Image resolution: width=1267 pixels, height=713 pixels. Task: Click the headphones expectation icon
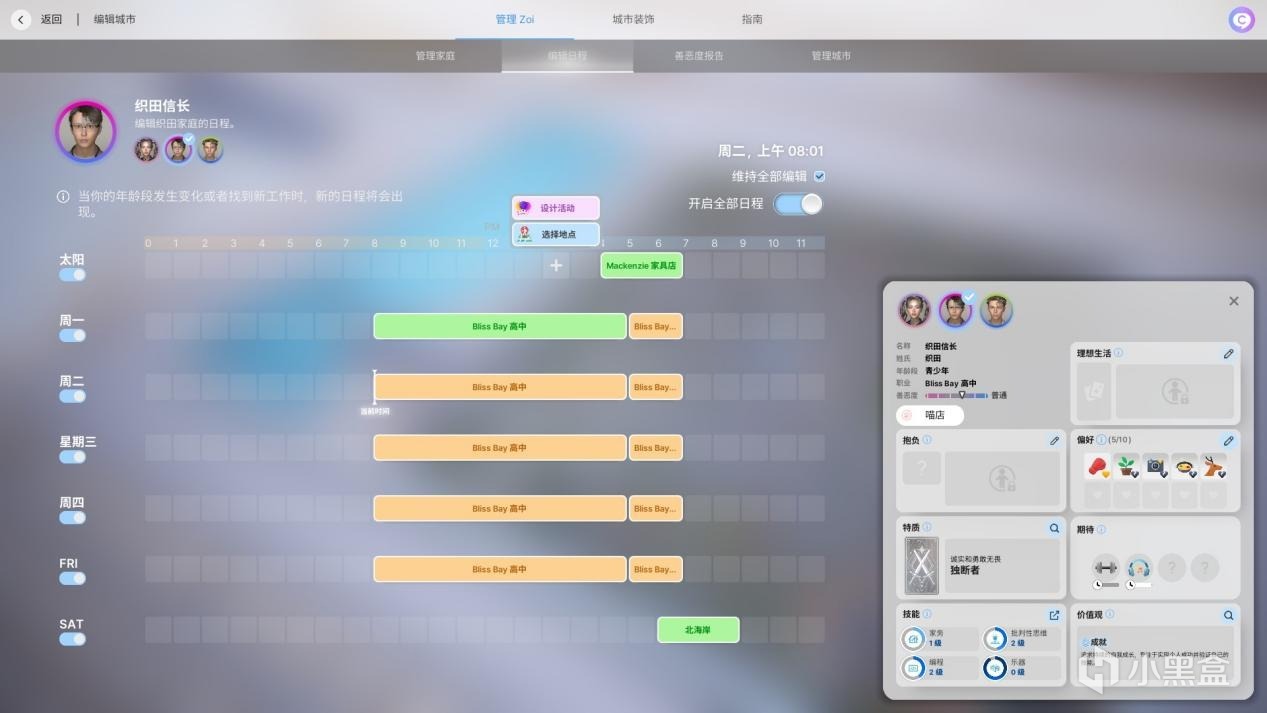(1138, 567)
